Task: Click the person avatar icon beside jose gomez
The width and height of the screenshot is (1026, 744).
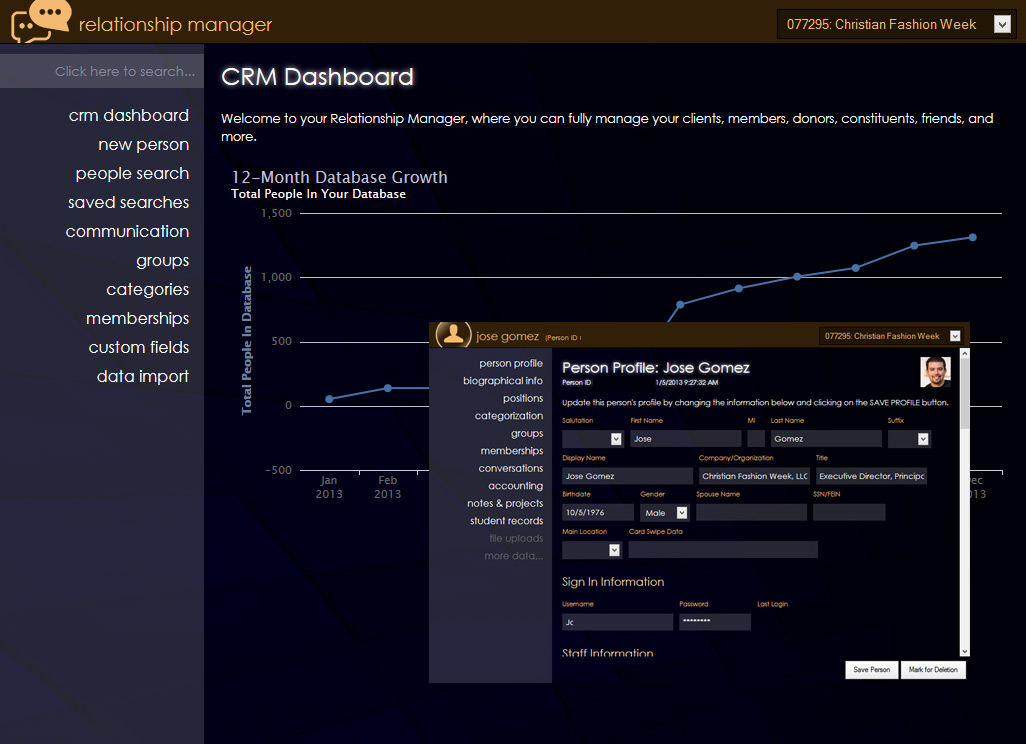Action: [455, 336]
